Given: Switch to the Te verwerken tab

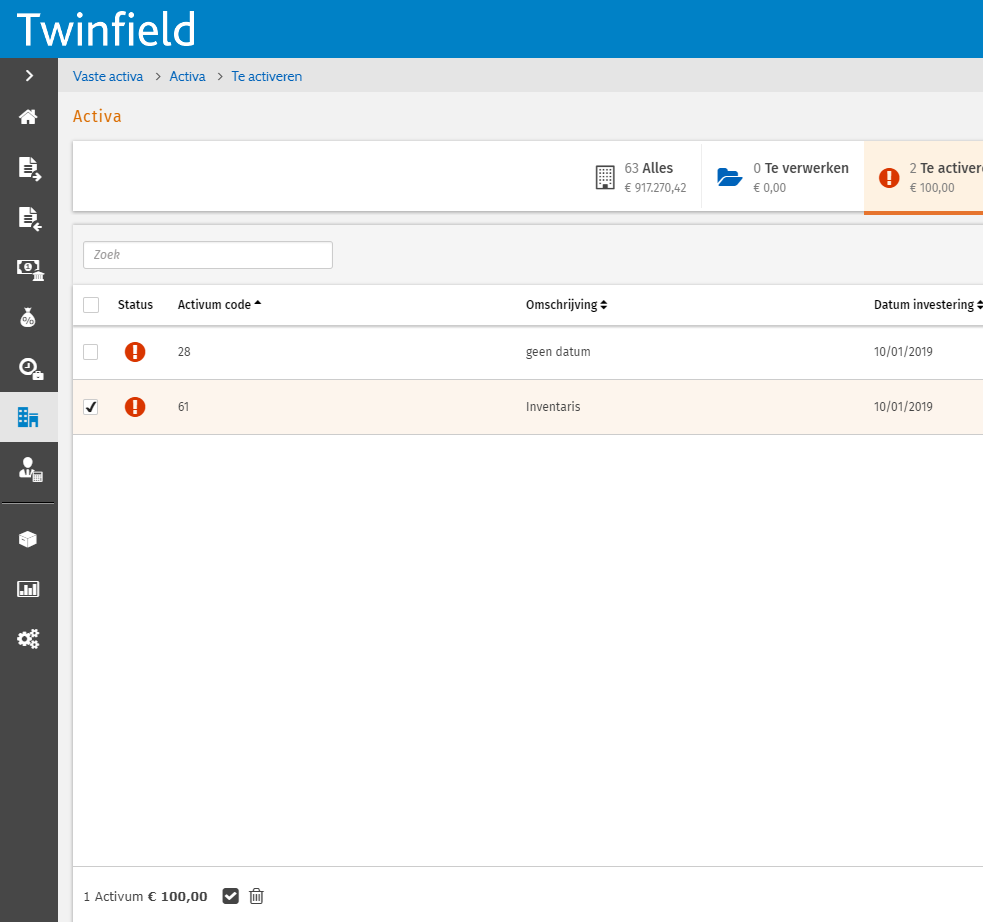Looking at the screenshot, I should tap(783, 177).
